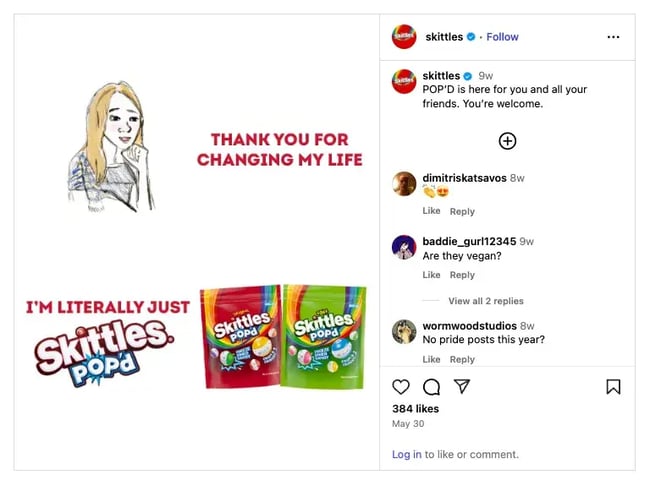The image size is (650, 486).
Task: Like the comment from baddie_gurl12345
Action: (x=431, y=275)
